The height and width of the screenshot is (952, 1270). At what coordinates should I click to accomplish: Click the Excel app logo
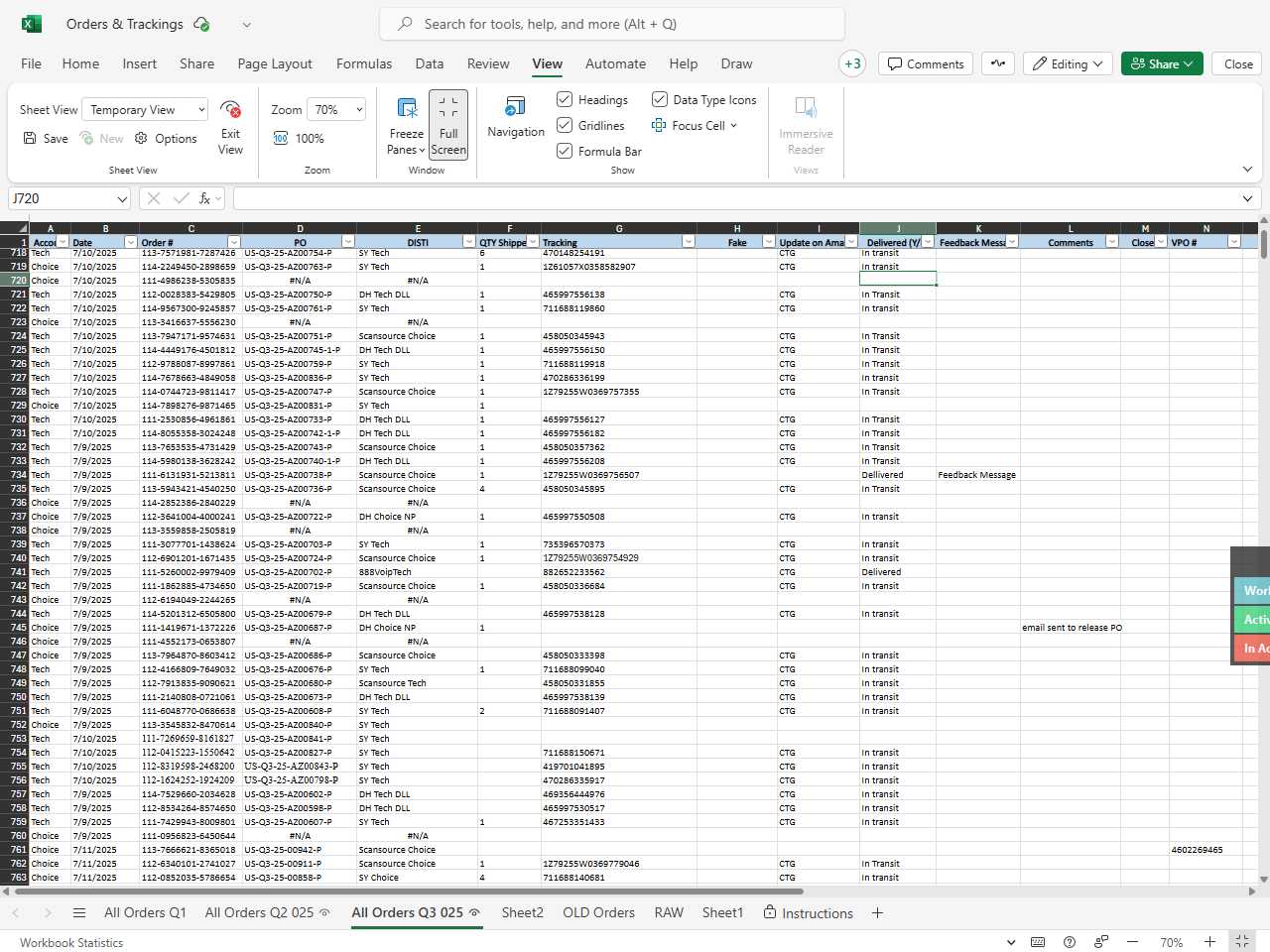pos(32,24)
